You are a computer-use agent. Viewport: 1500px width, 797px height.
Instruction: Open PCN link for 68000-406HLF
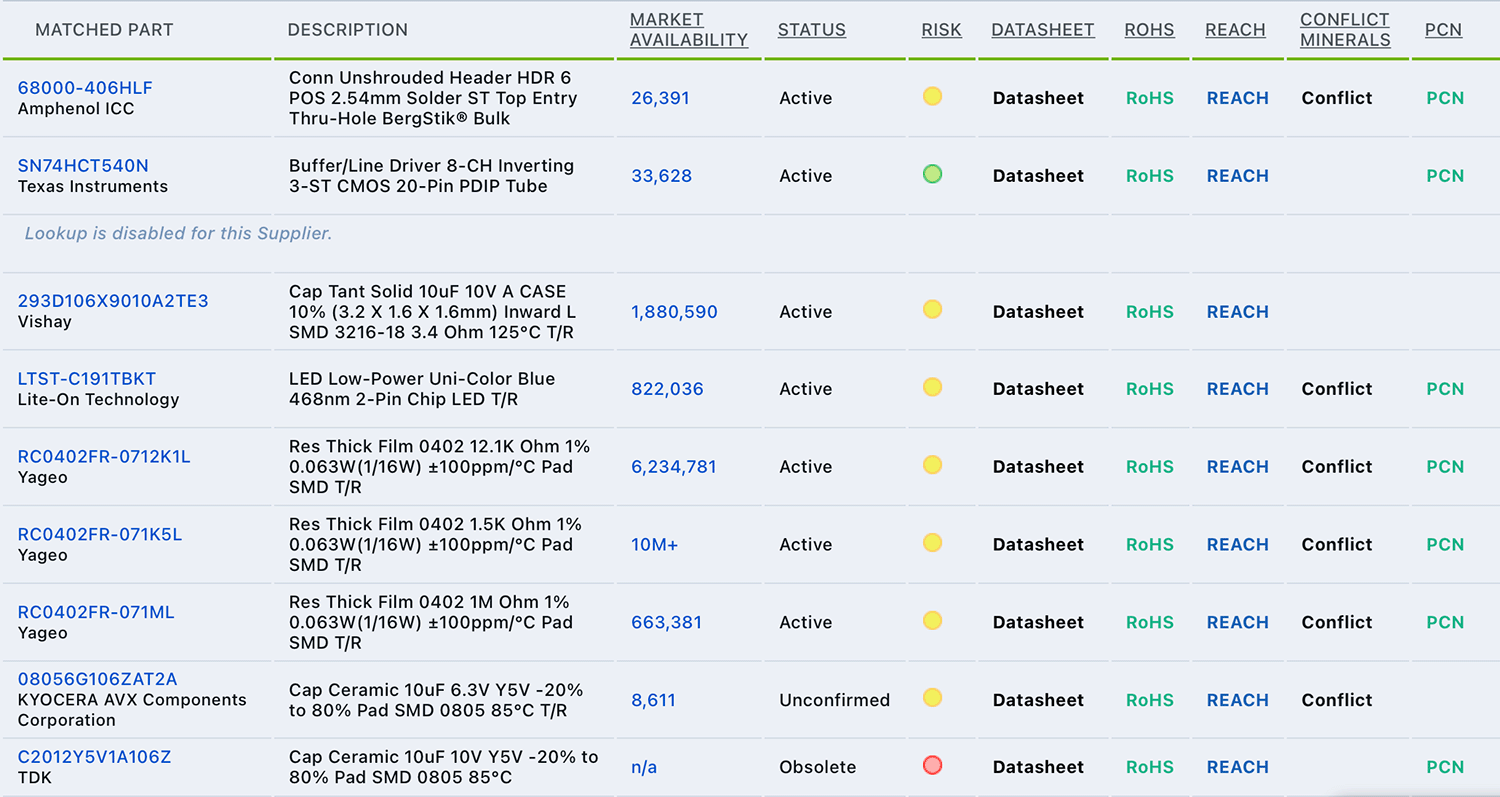click(1445, 98)
